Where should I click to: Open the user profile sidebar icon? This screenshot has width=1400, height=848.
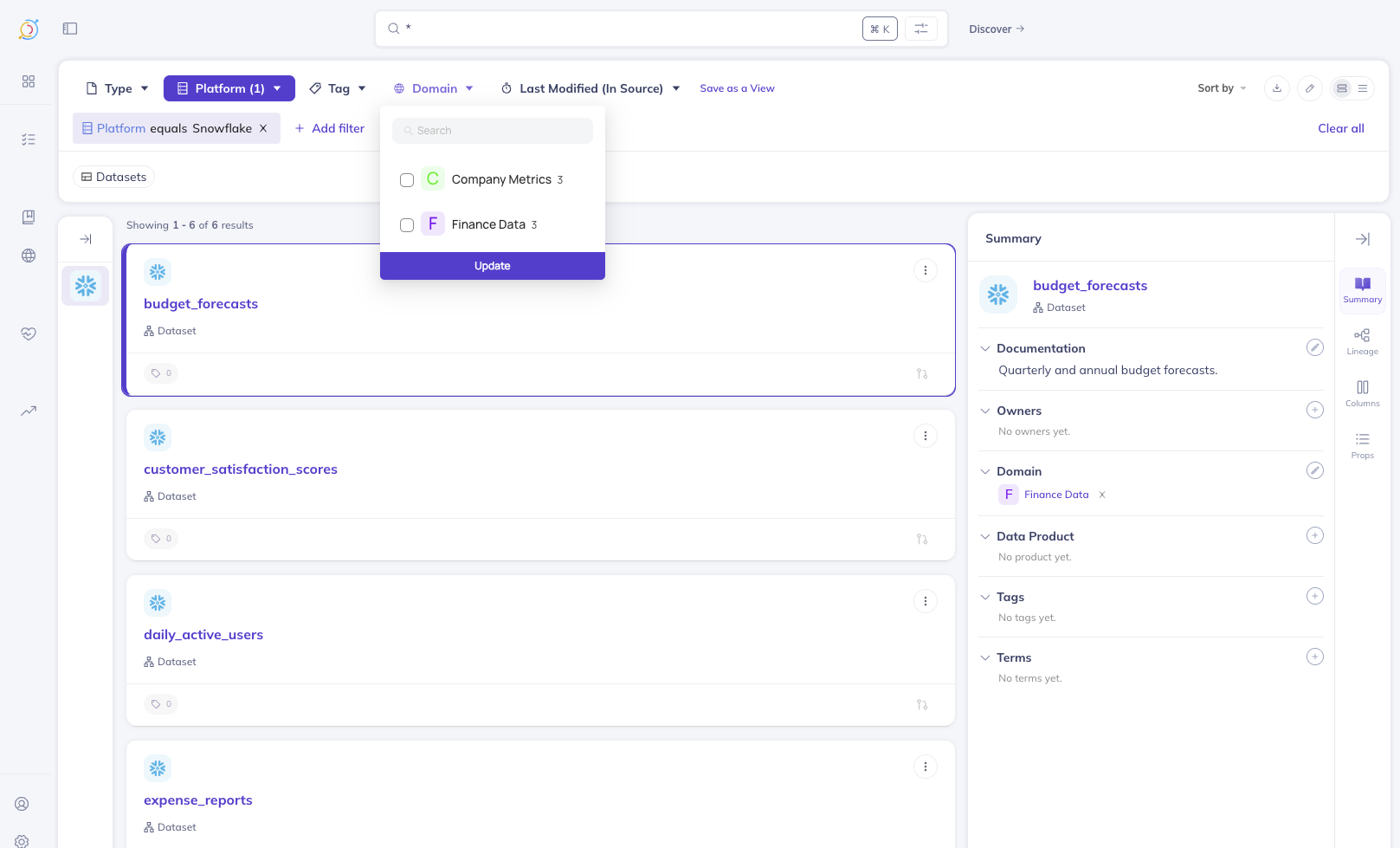(x=22, y=804)
